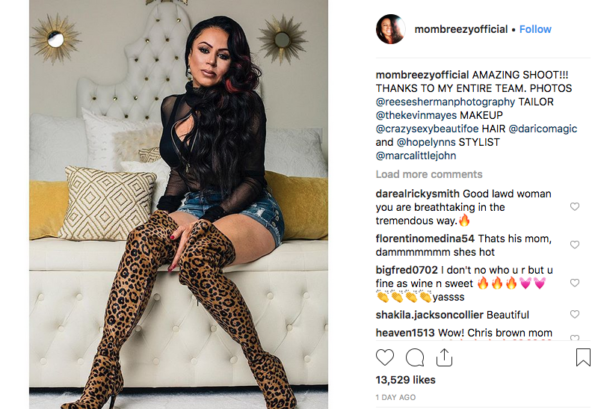The height and width of the screenshot is (409, 595).
Task: Open the comment speech bubble icon
Action: pyautogui.click(x=415, y=357)
